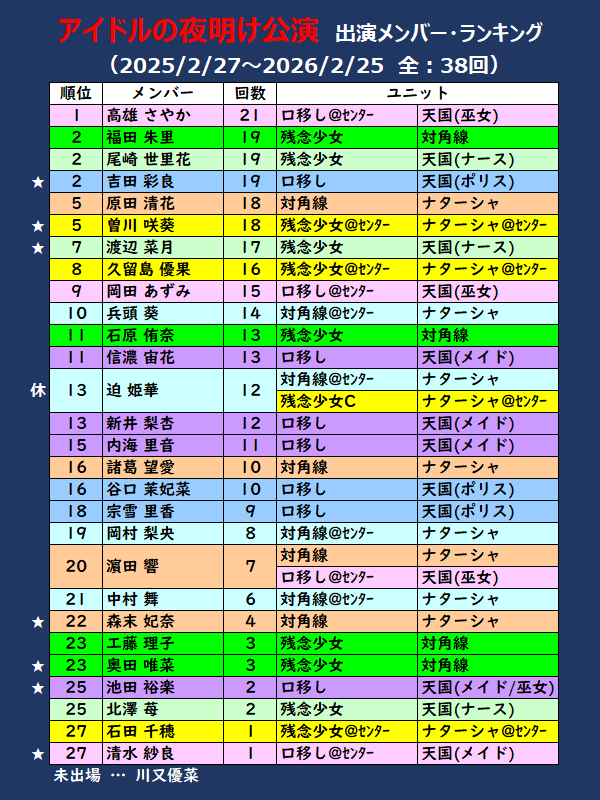The height and width of the screenshot is (800, 600).
Task: Click the footer note 未出場 … 川又優菜
Action: (x=126, y=776)
